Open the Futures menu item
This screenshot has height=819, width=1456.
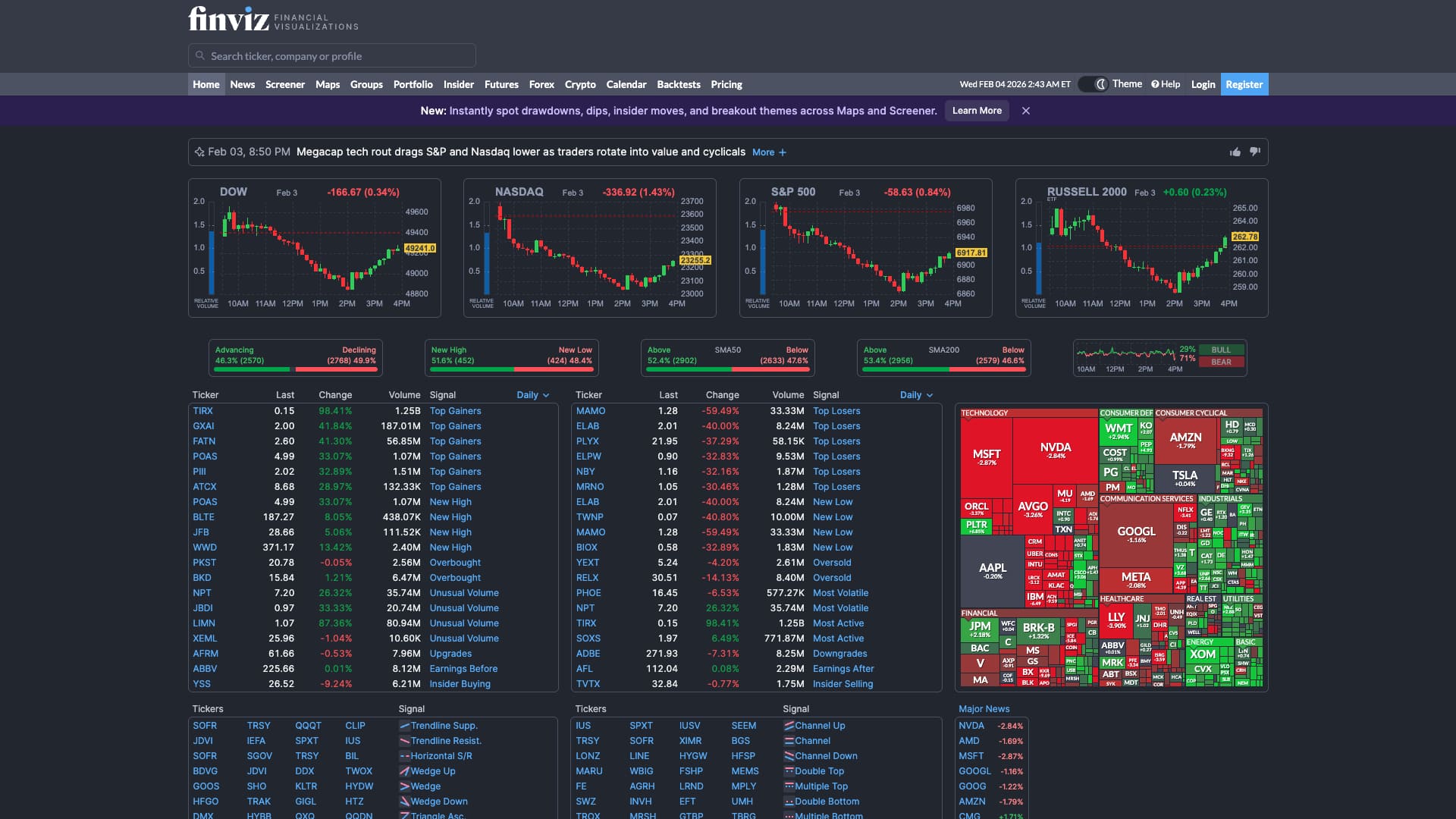coord(501,84)
